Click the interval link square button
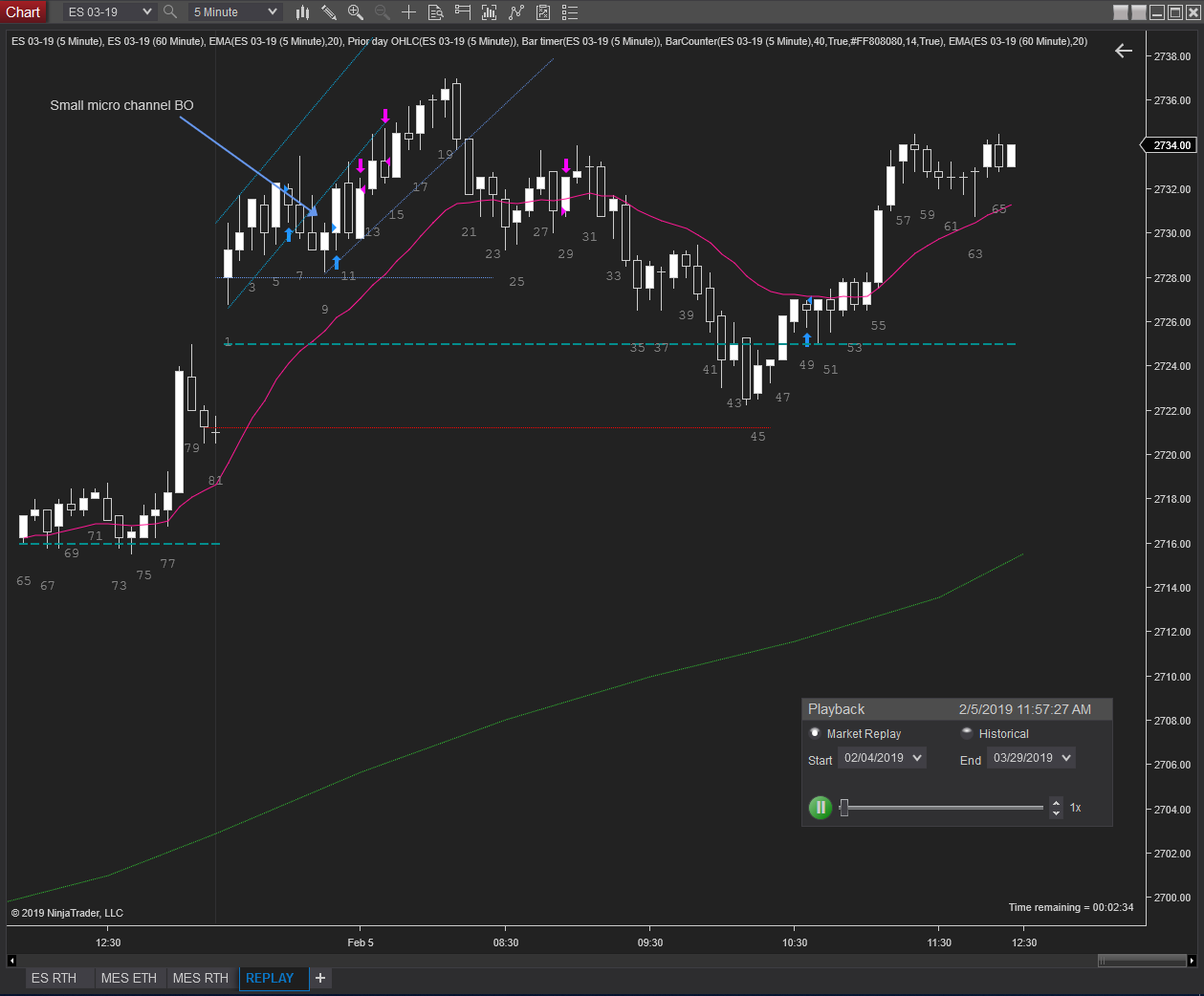The width and height of the screenshot is (1204, 996). point(1139,11)
